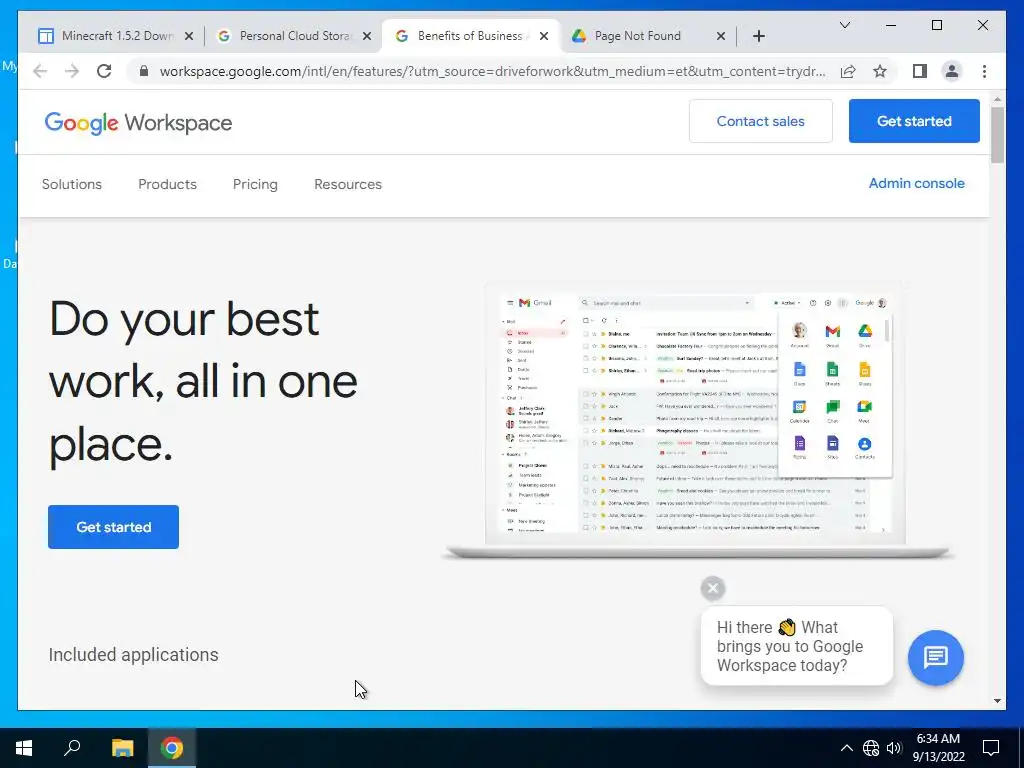Open Windows taskbar search
This screenshot has height=768, width=1024.
(72, 748)
